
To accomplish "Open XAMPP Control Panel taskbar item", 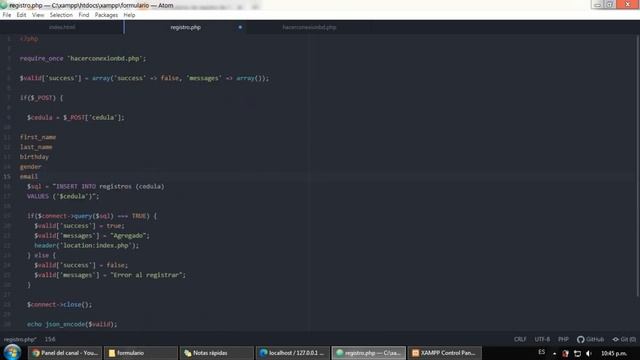I will point(444,353).
